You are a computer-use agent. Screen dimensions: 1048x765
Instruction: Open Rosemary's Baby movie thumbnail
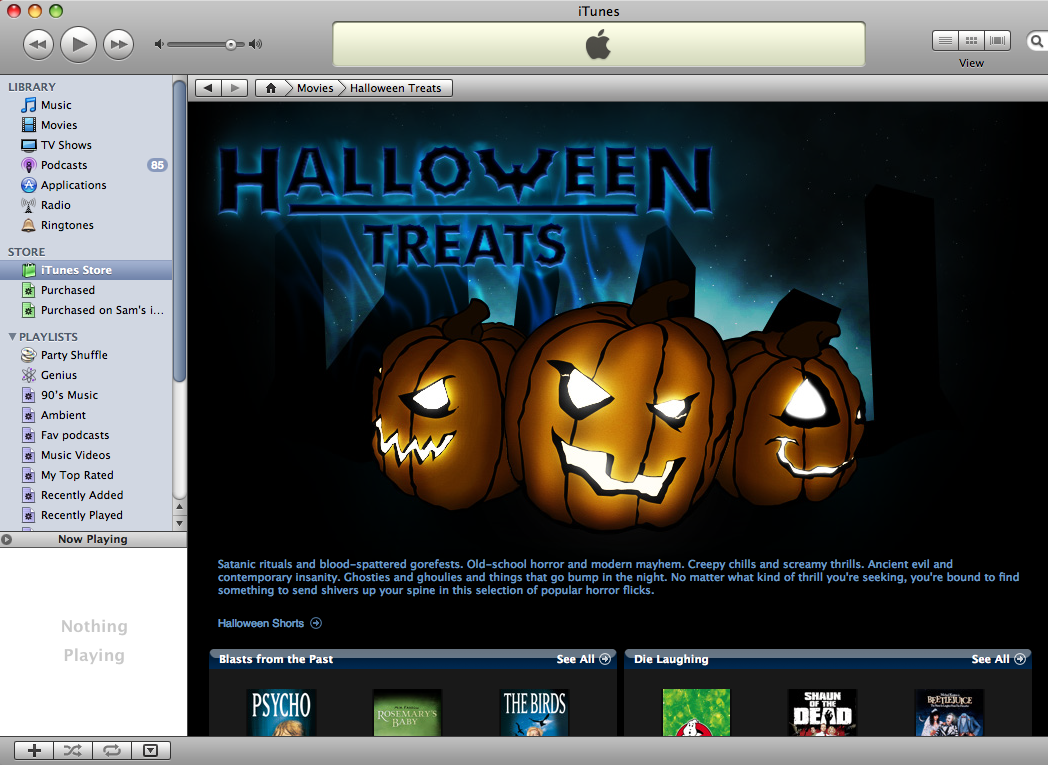tap(407, 712)
